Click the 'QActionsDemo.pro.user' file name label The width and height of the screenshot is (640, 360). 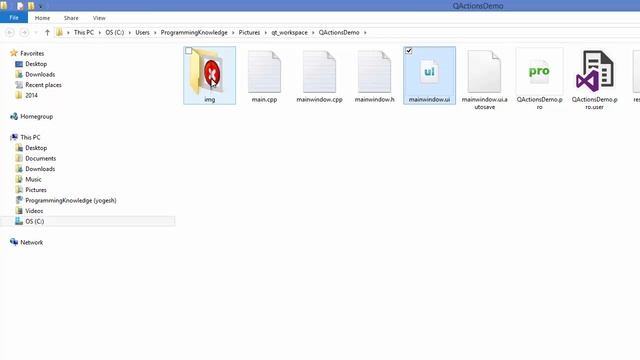click(594, 103)
